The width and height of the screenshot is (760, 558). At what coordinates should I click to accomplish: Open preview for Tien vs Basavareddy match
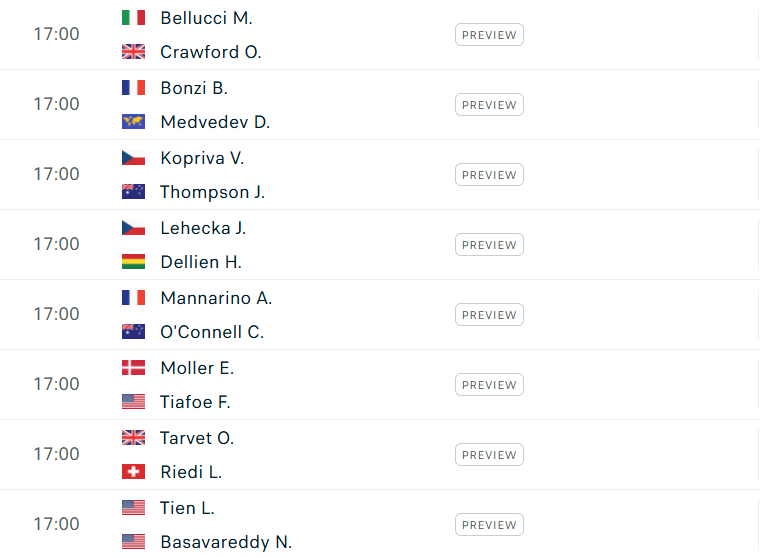(x=489, y=525)
